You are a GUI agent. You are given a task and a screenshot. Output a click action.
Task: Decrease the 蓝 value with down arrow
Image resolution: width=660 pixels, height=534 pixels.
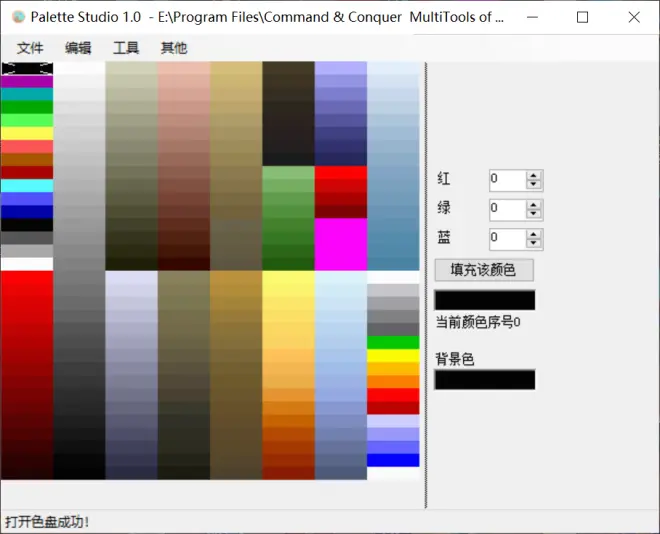534,243
